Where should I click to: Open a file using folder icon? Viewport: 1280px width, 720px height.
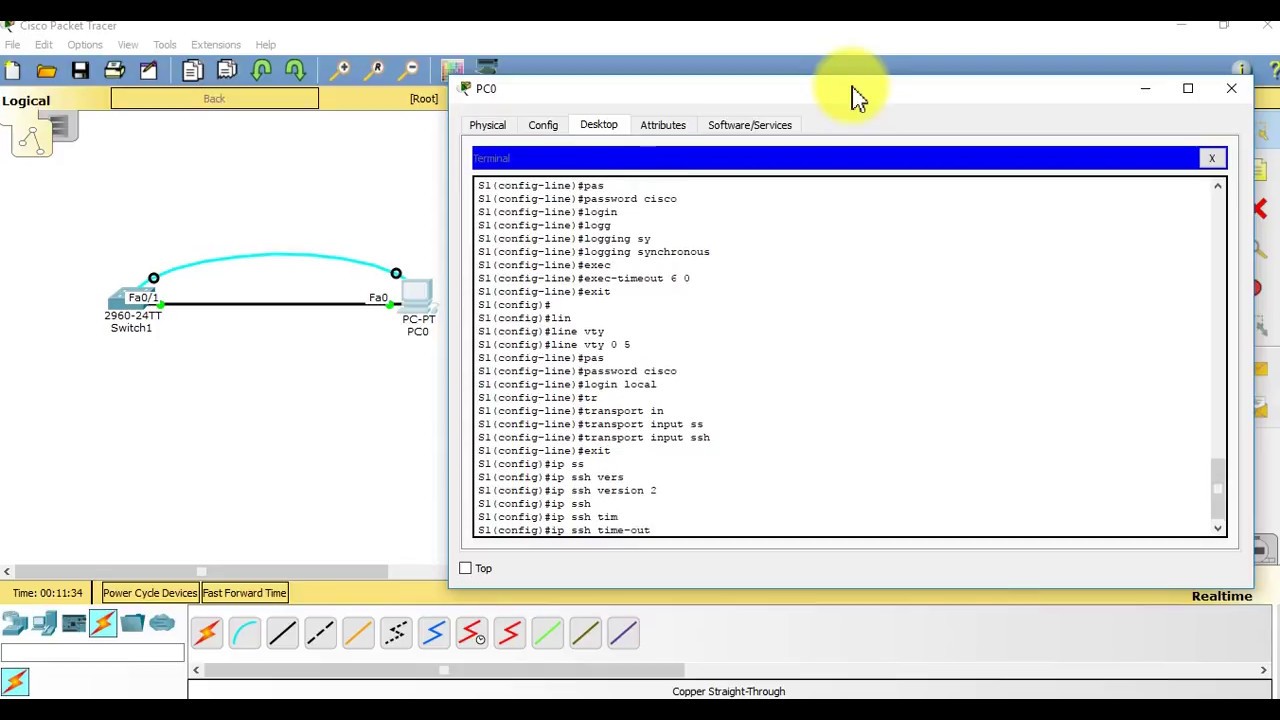click(x=46, y=70)
